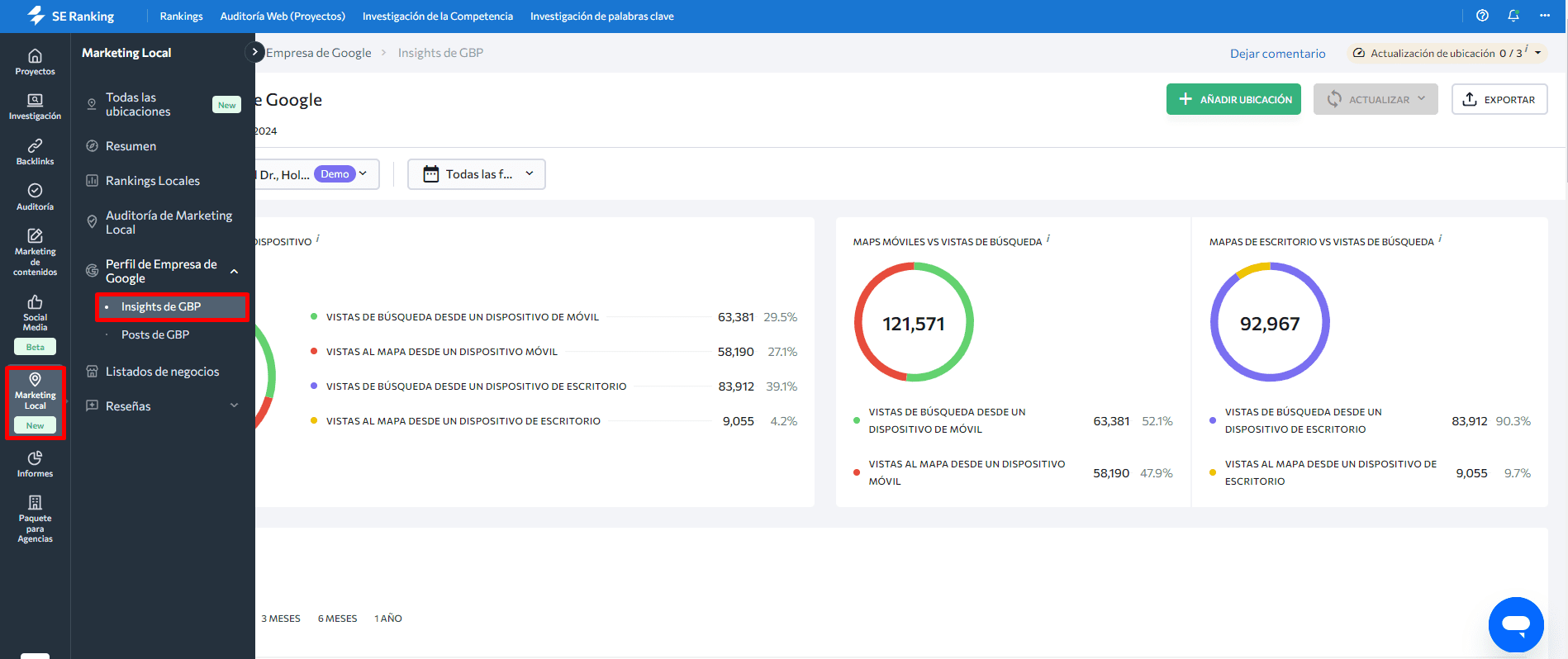Click the Añadir ubicación button
Screen dimensions: 1568x659
pos(1233,99)
